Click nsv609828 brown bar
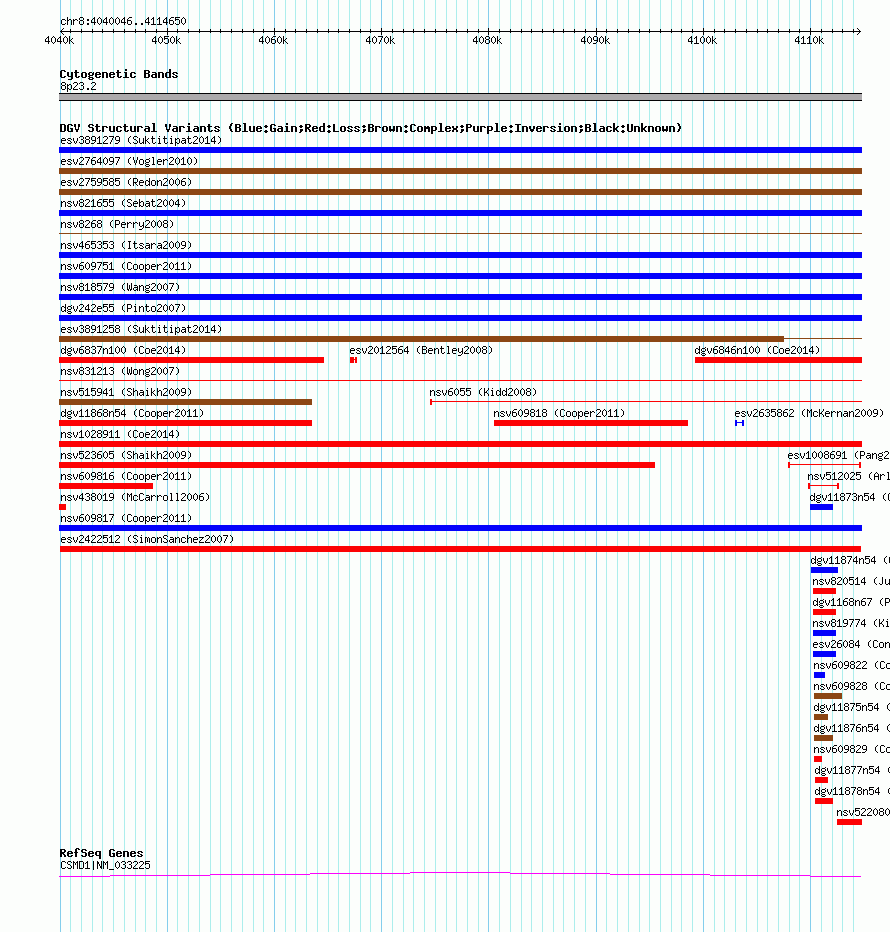The width and height of the screenshot is (890, 932). [828, 696]
